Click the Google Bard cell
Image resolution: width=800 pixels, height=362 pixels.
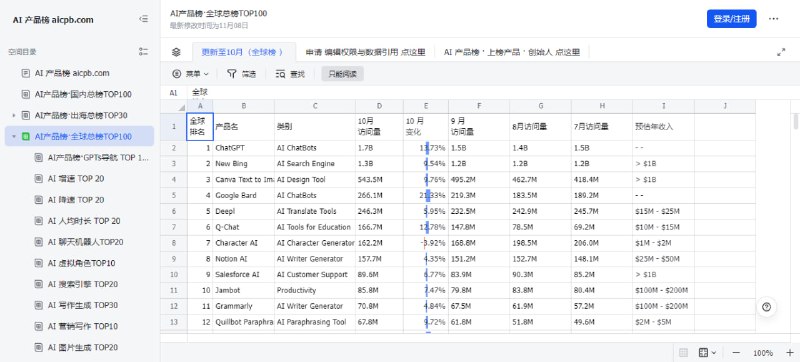pyautogui.click(x=243, y=195)
